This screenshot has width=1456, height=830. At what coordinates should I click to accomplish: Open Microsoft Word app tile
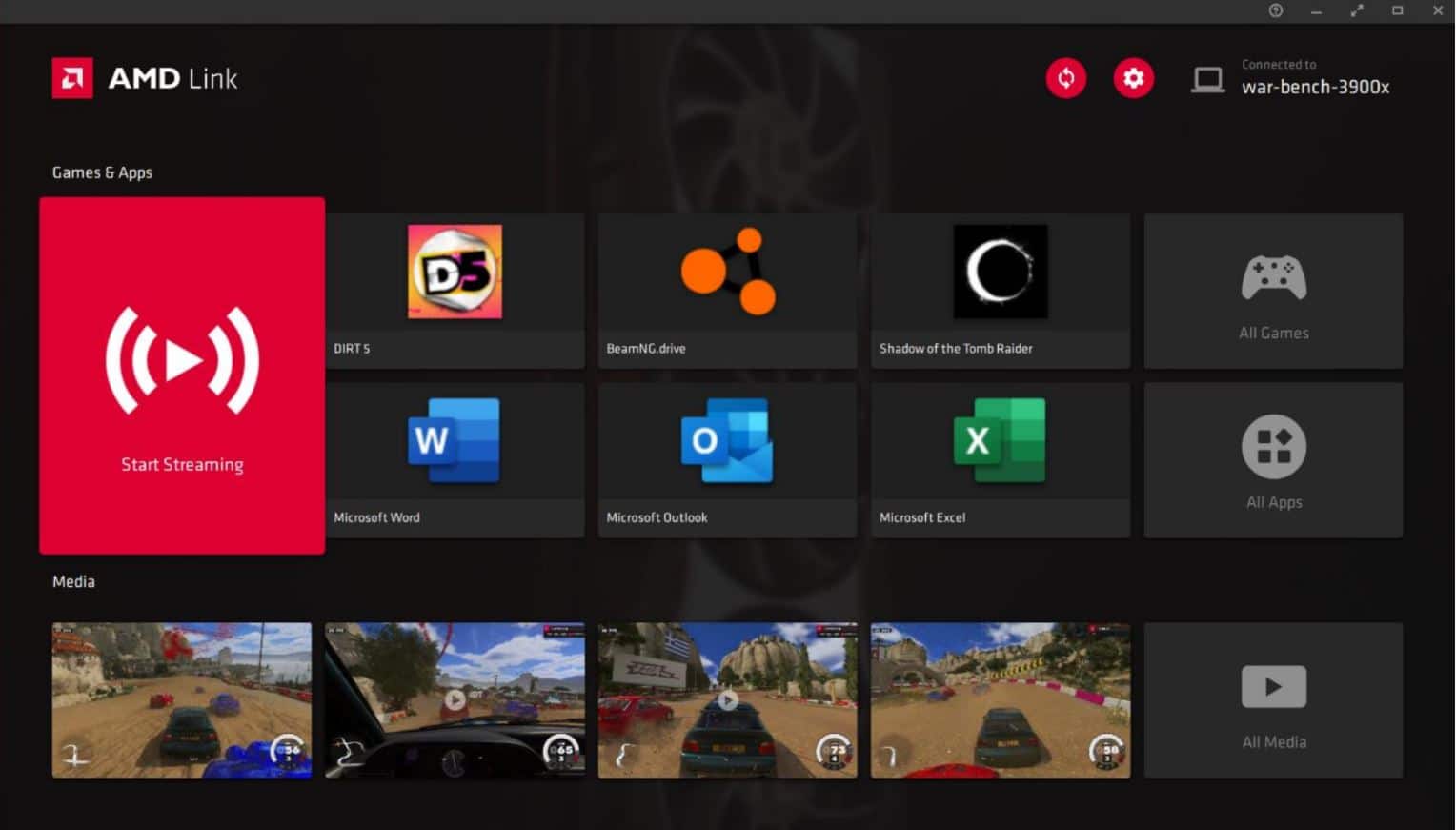click(455, 460)
